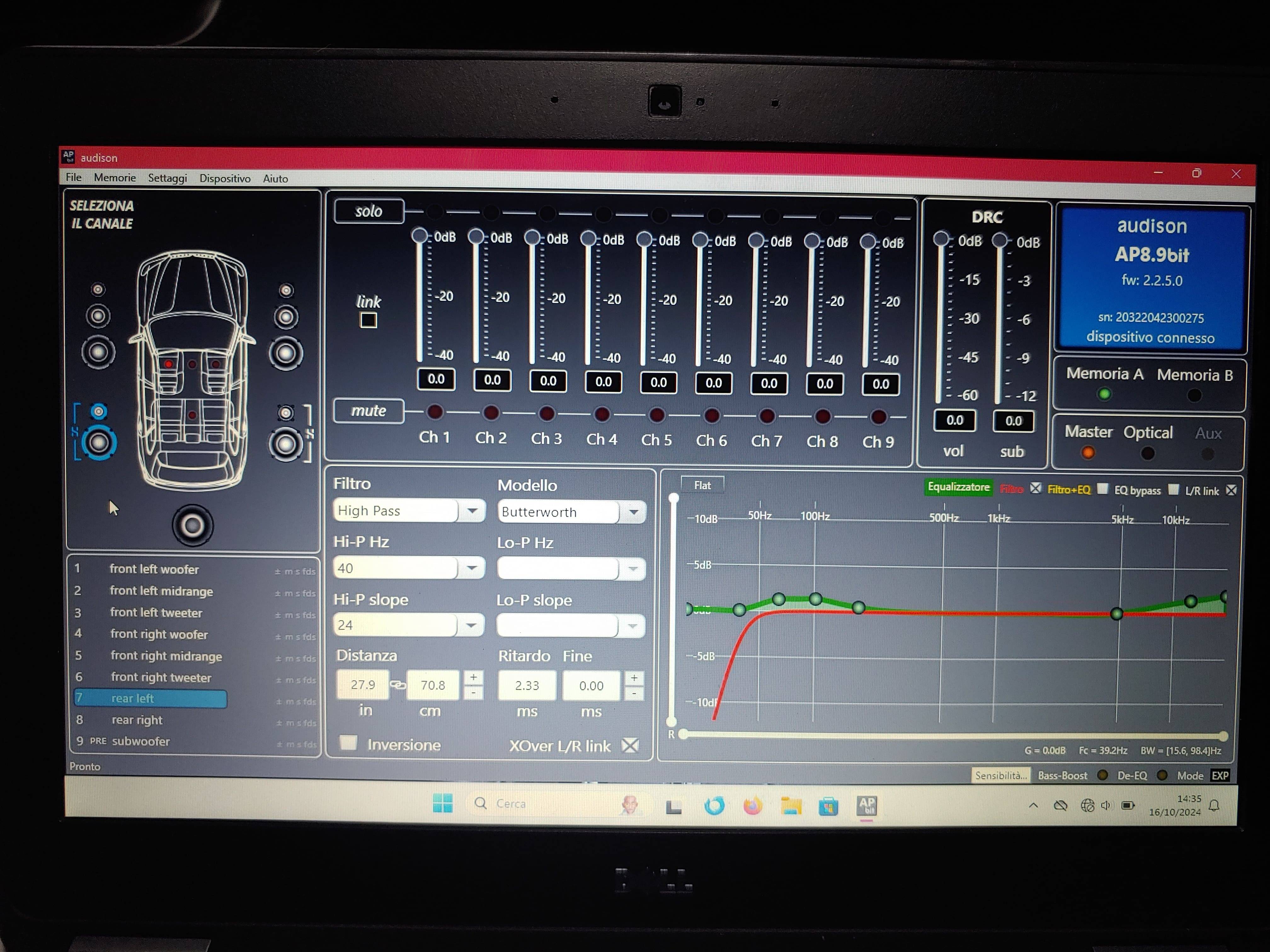Screen dimensions: 1270x952
Task: Click the Equalizzatore button
Action: coord(958,487)
